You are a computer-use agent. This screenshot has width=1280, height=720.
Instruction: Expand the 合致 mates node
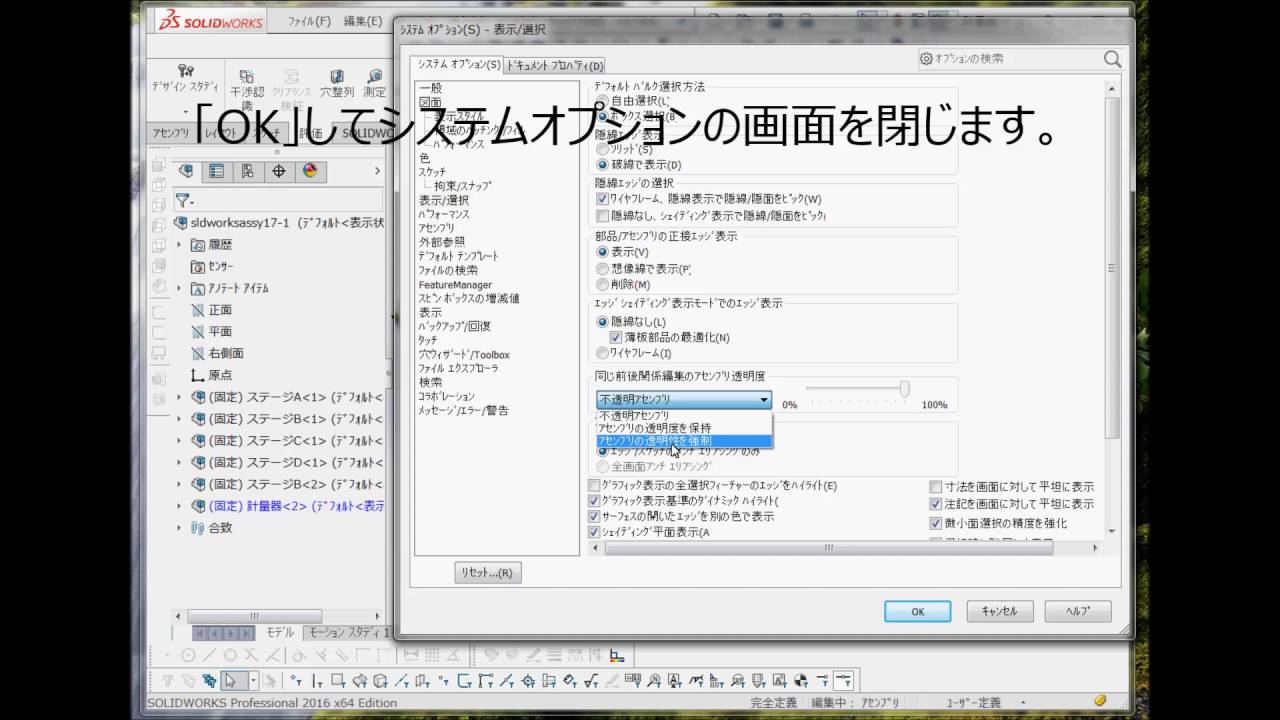180,527
